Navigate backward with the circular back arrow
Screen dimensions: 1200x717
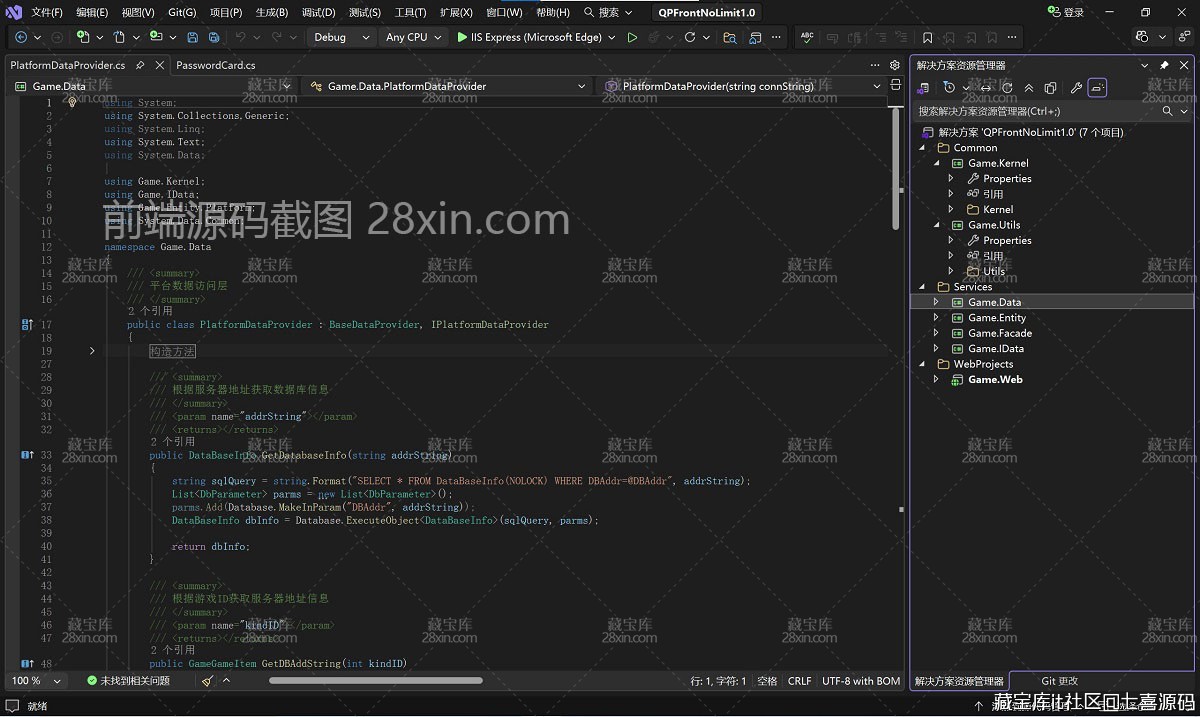[20, 37]
